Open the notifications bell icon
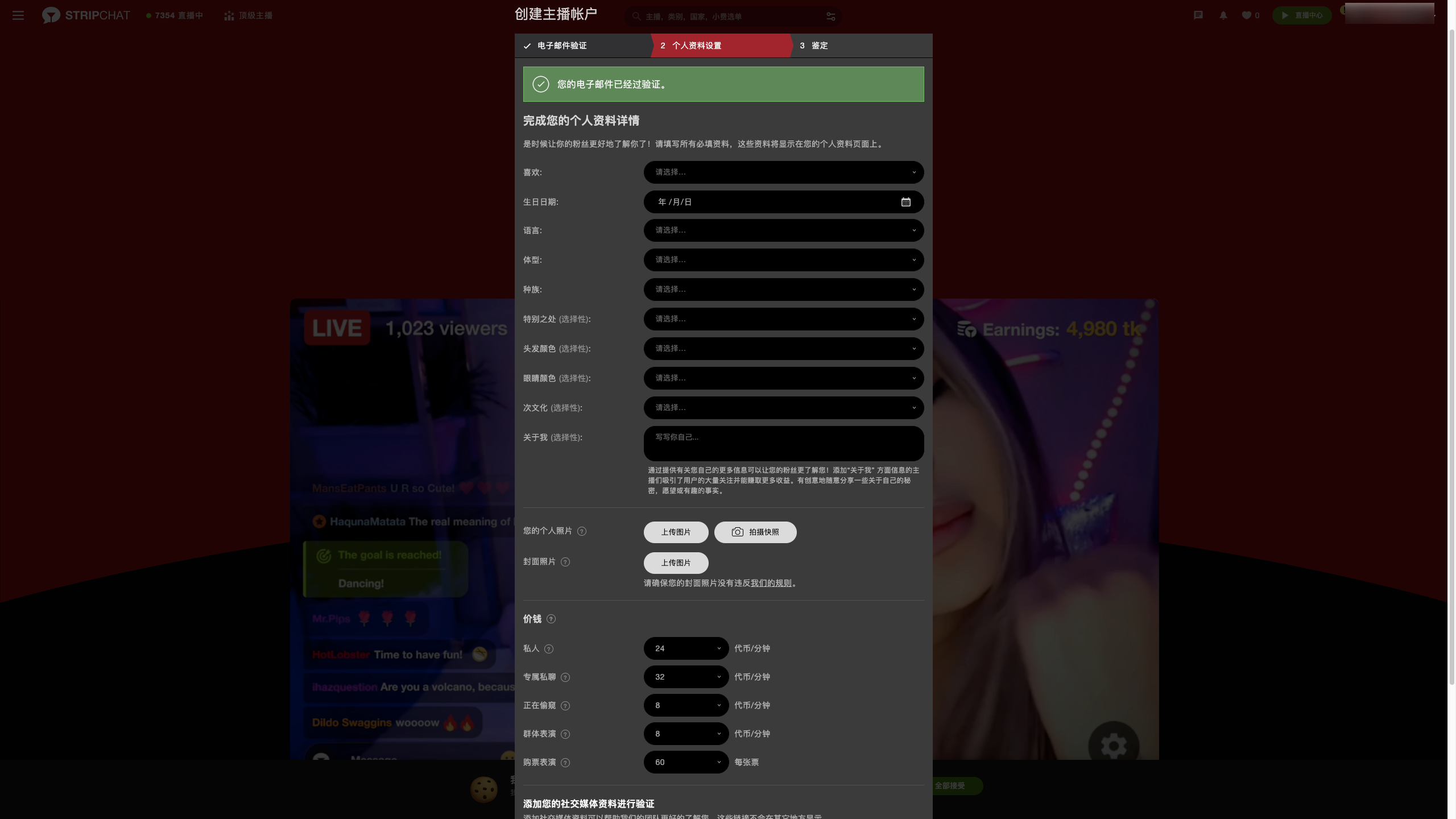Screen dimensions: 1456x819 [1223, 15]
